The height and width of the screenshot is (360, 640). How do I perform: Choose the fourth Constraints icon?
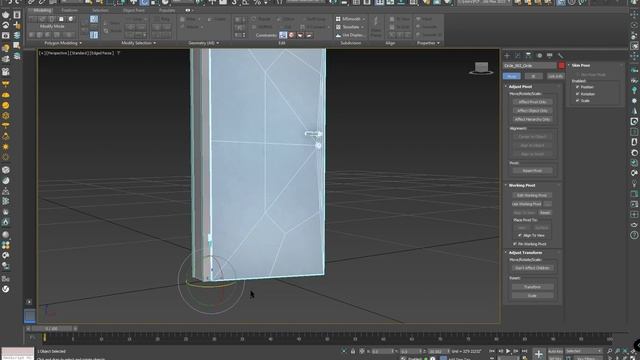point(309,36)
